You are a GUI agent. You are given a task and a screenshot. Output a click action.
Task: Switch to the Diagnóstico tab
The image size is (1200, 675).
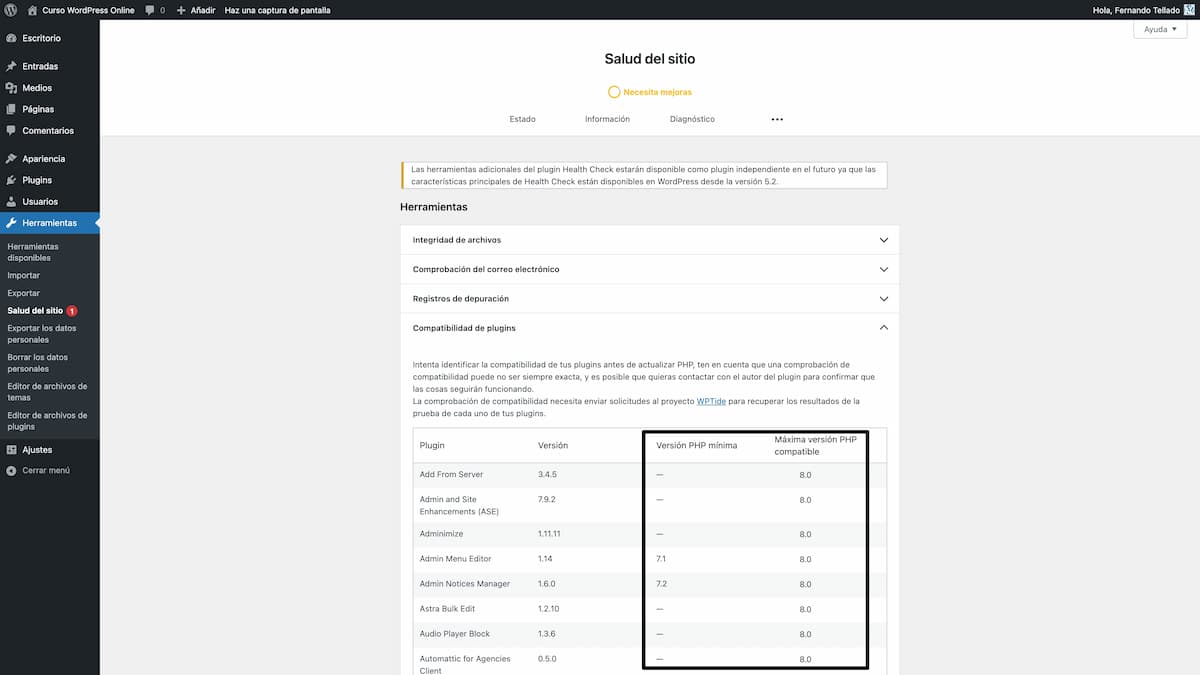click(692, 118)
